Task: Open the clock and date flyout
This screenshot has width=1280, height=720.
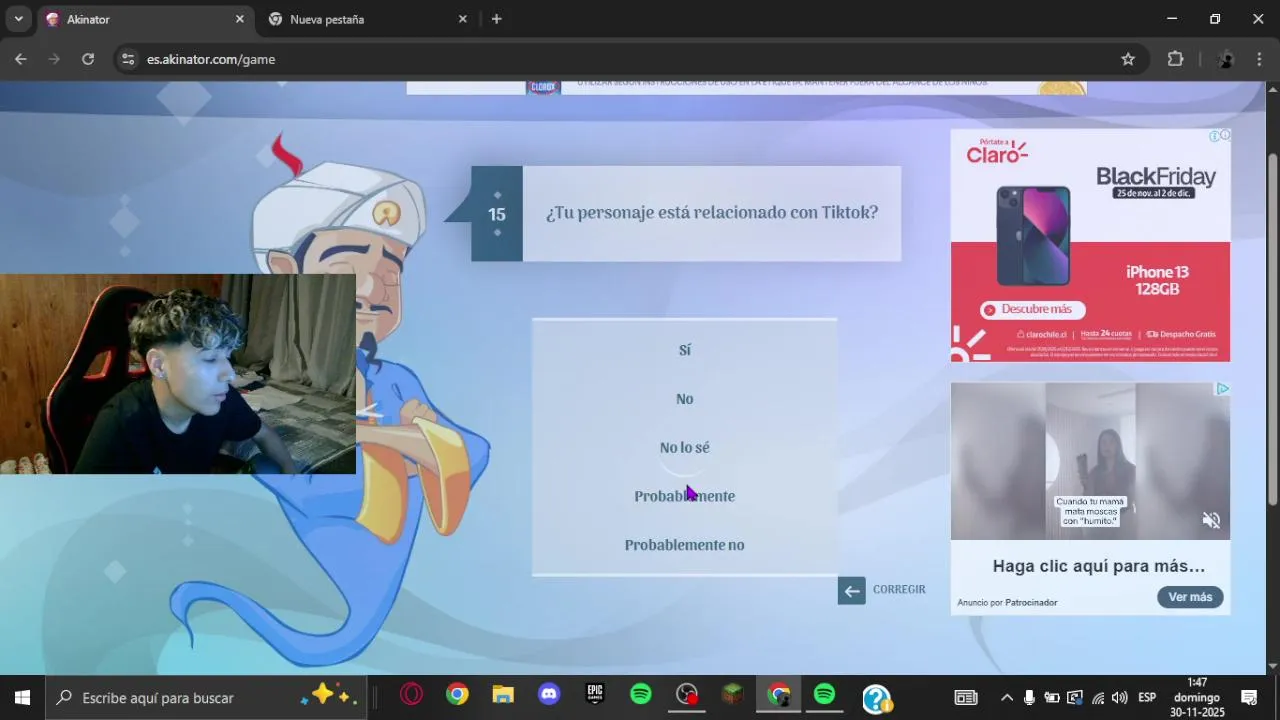Action: click(x=1197, y=698)
